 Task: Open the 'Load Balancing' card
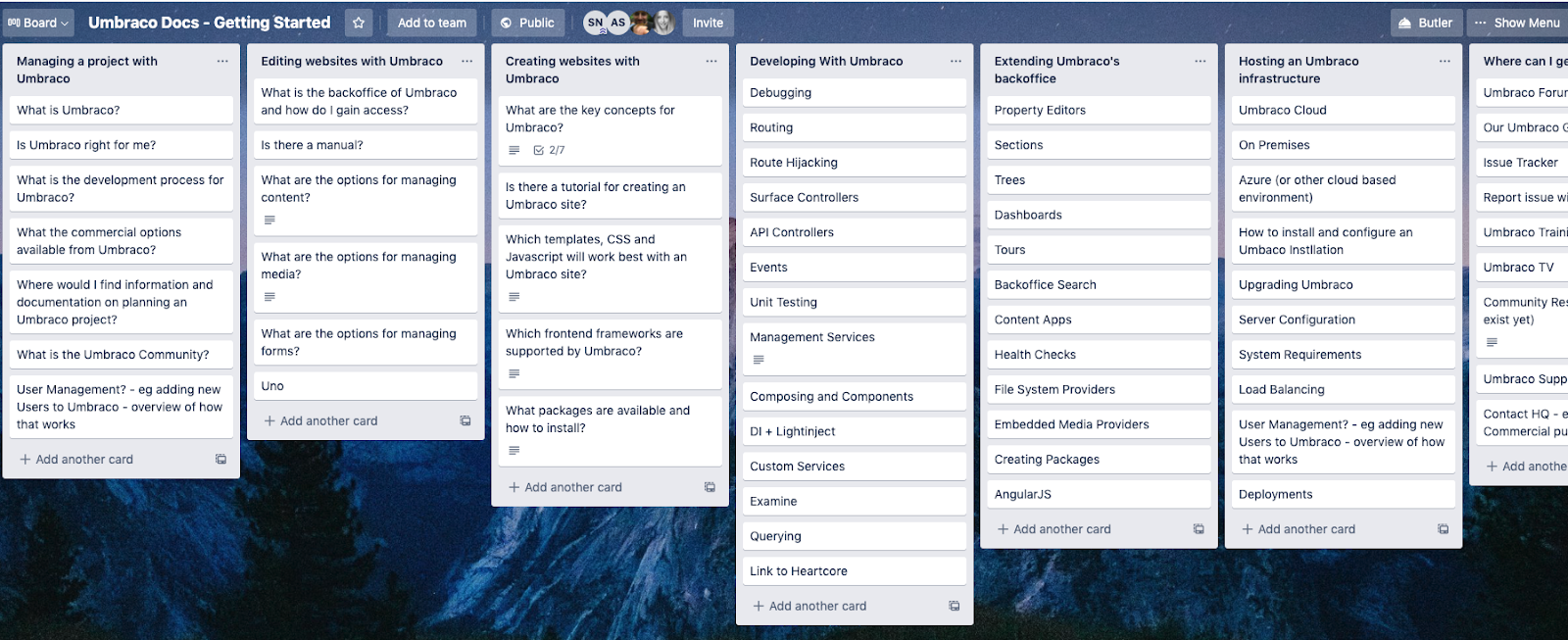(1344, 389)
